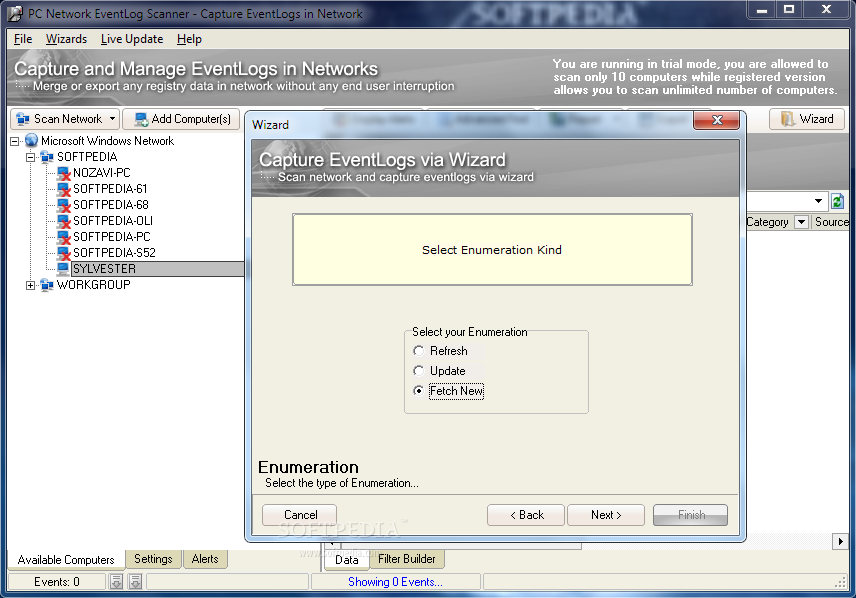The height and width of the screenshot is (598, 856).
Task: Open the Scan Network dropdown arrow
Action: [112, 119]
